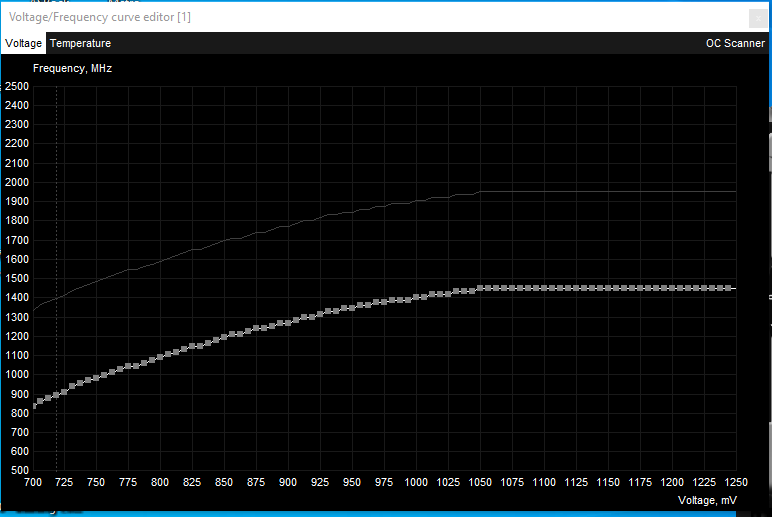
Task: Select the curve point at 800 mV
Action: pyautogui.click(x=160, y=357)
